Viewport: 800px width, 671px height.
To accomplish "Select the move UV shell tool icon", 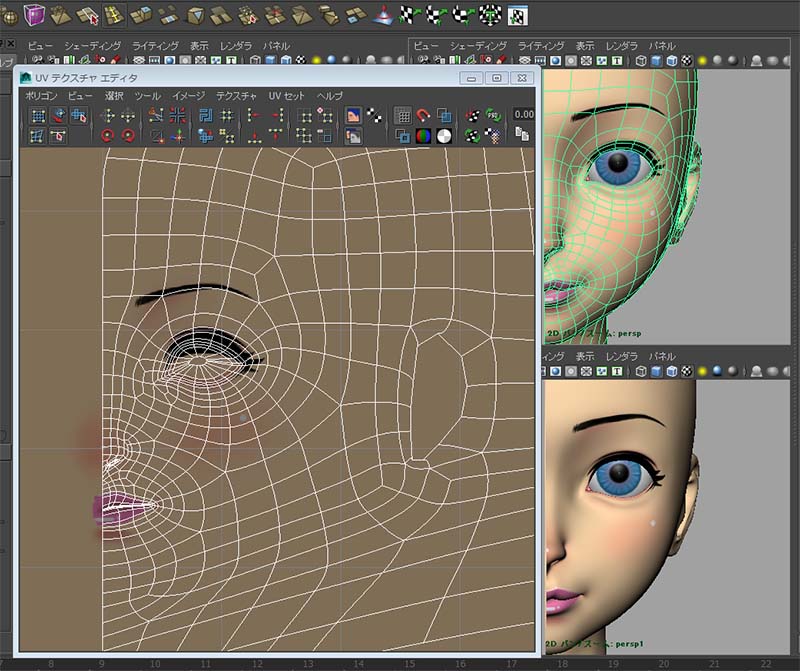I will 79,116.
